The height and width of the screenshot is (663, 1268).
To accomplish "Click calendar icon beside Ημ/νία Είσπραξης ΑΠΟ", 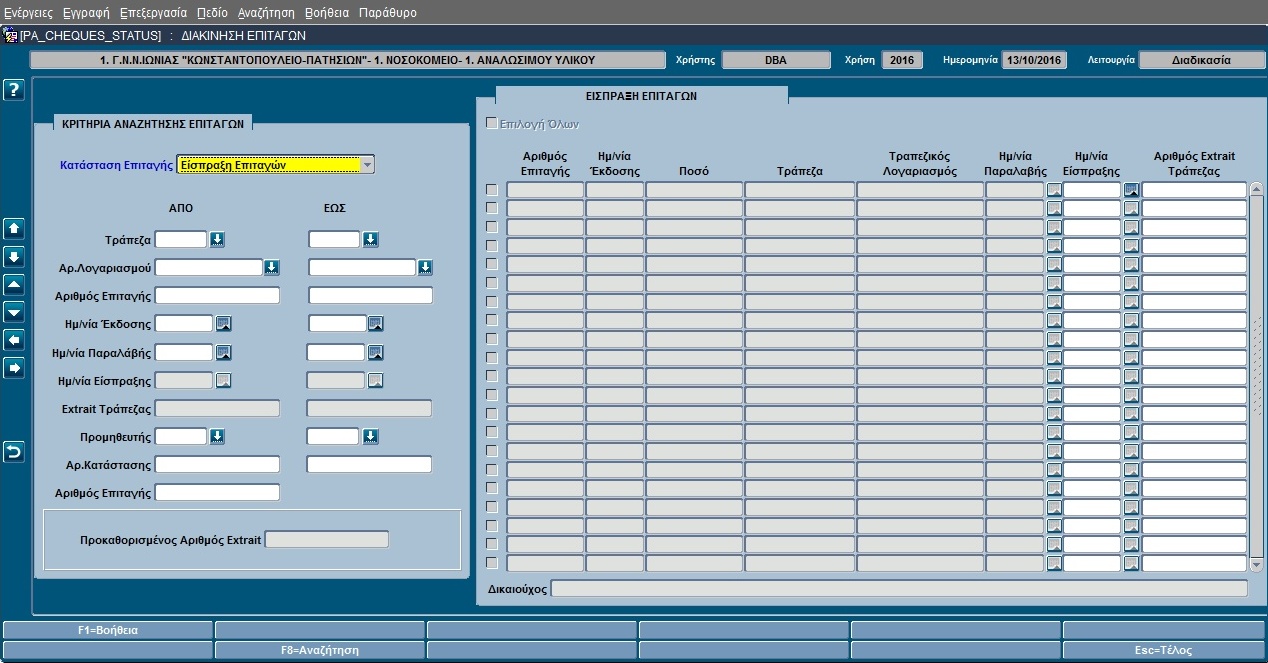I will 224,380.
